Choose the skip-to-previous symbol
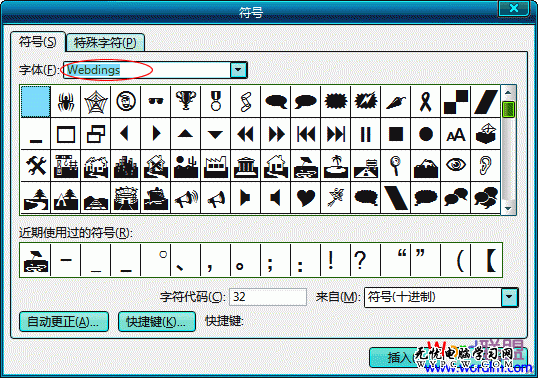The image size is (538, 378). (x=305, y=134)
